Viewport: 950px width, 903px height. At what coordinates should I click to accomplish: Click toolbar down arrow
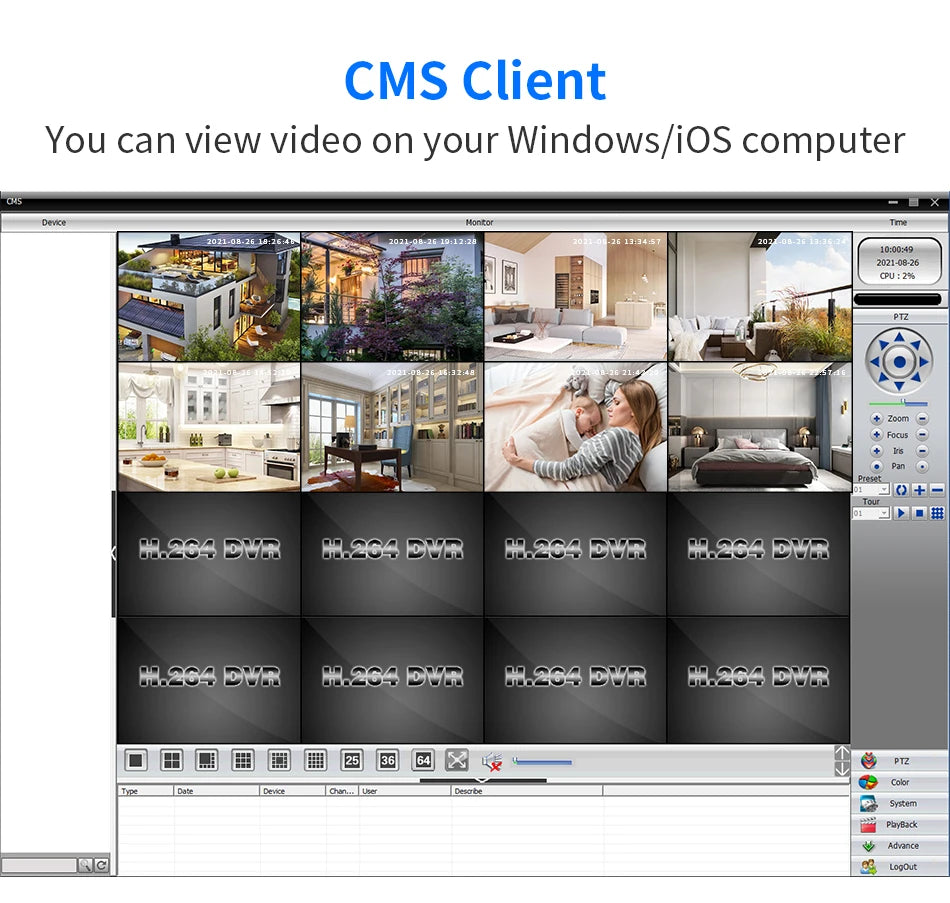842,769
